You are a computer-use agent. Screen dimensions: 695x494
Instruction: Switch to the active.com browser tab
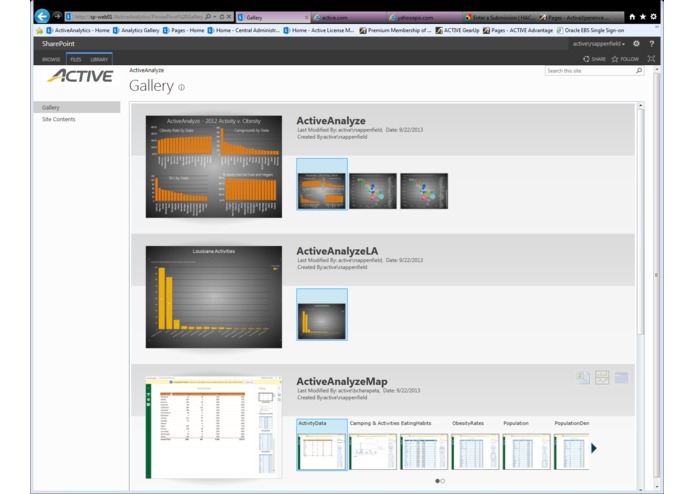(348, 17)
